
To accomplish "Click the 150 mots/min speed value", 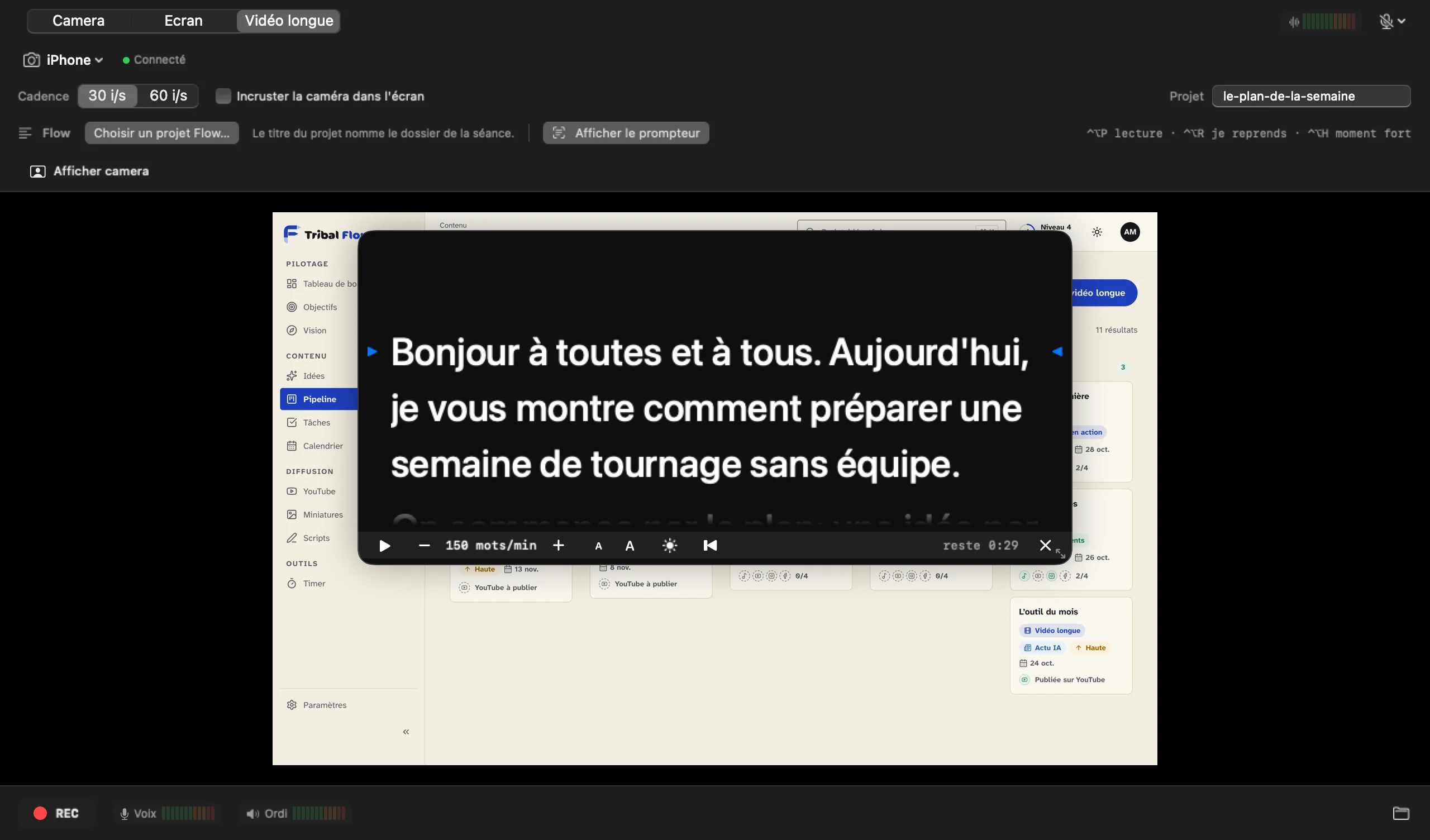I will click(x=491, y=546).
